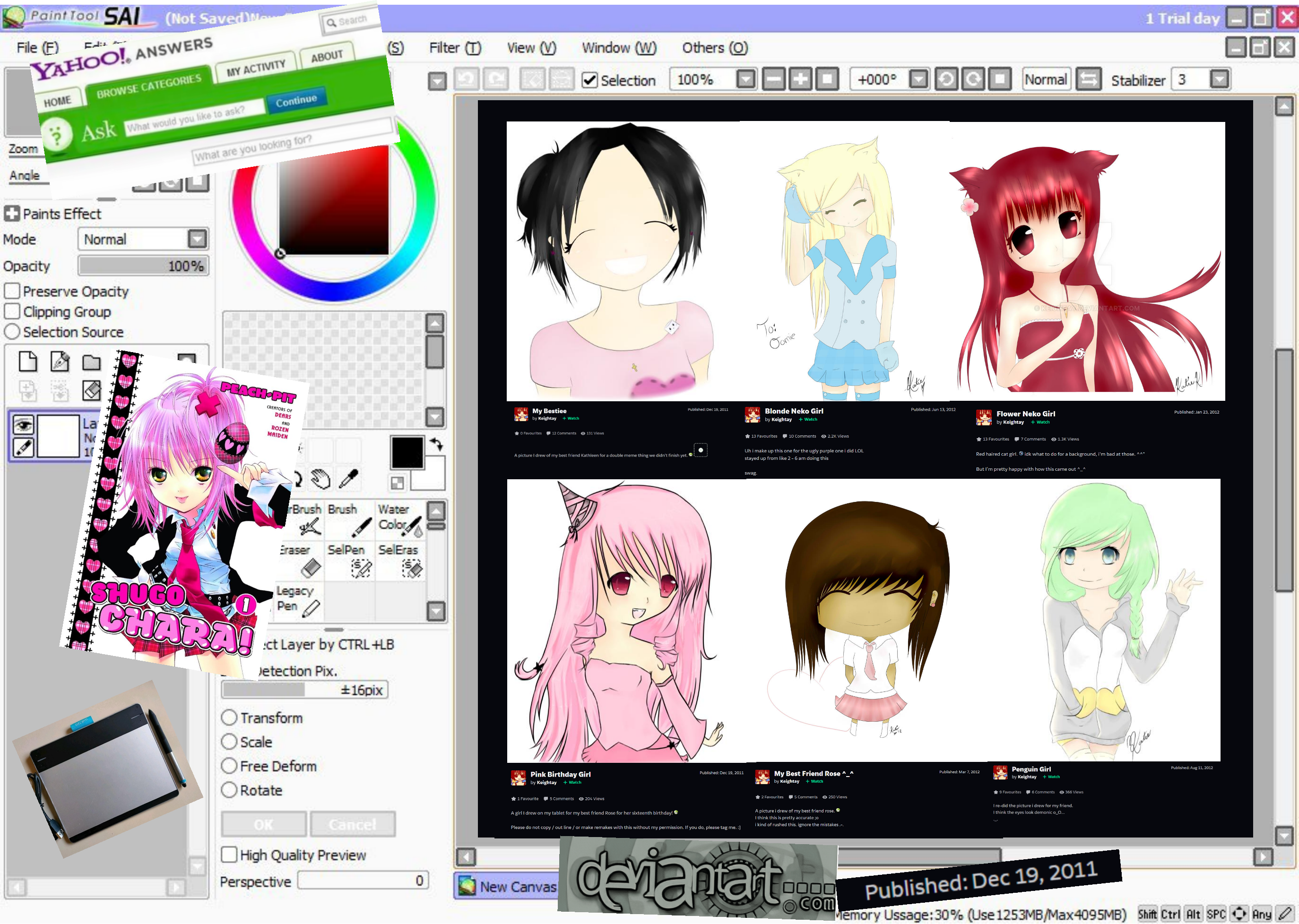Select the SelPen selection pen tool
Viewport: 1299px width, 924px height.
coord(349,560)
